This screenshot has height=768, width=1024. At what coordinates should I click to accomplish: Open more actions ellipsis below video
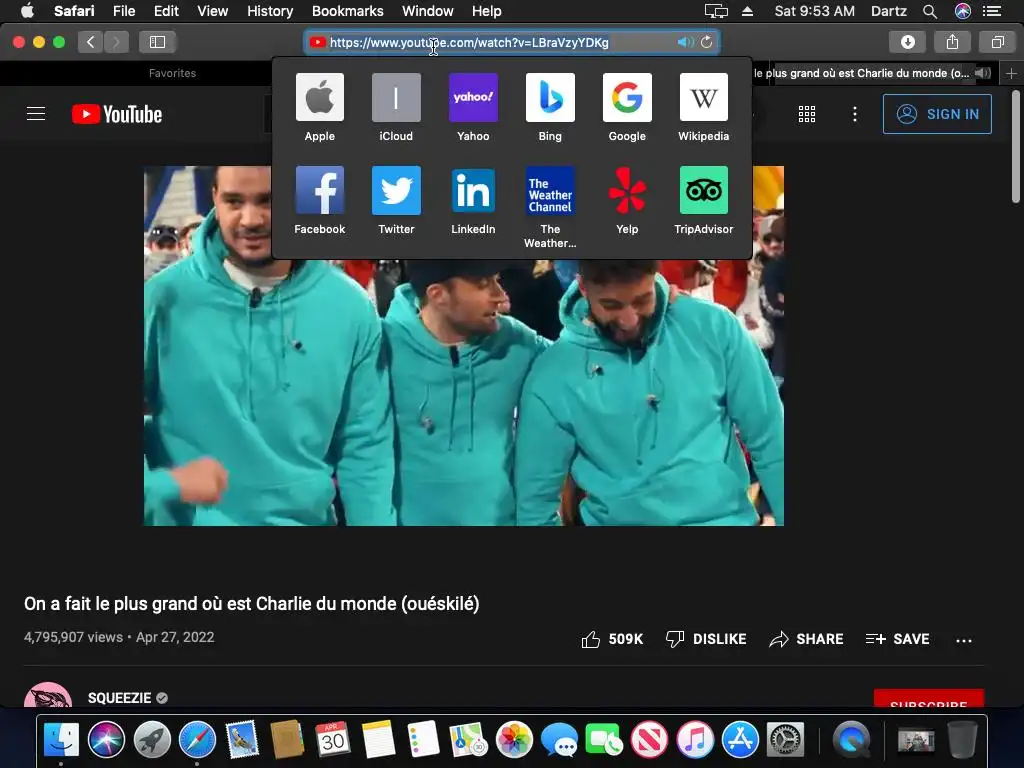click(x=964, y=641)
